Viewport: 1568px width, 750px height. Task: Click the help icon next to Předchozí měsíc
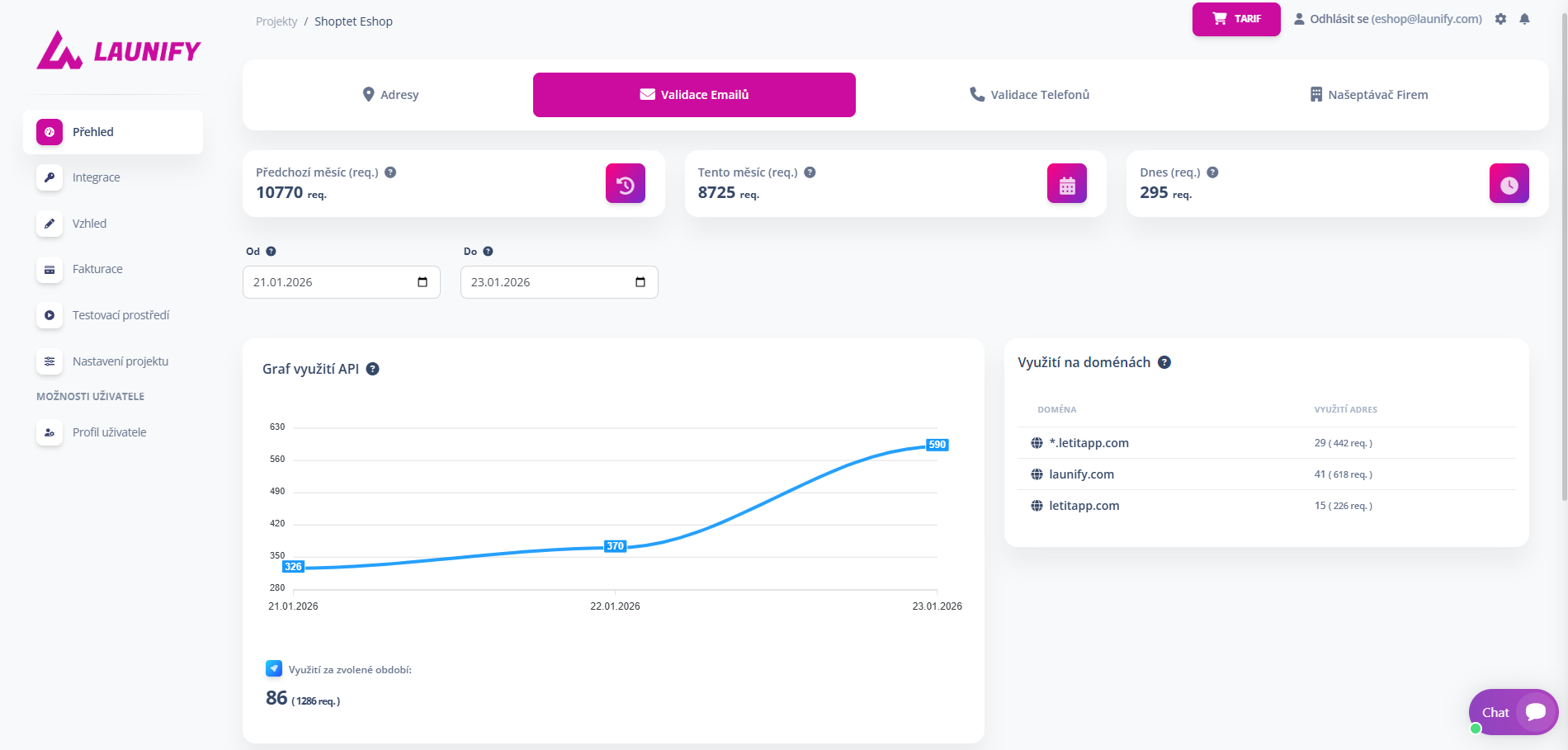[x=390, y=172]
